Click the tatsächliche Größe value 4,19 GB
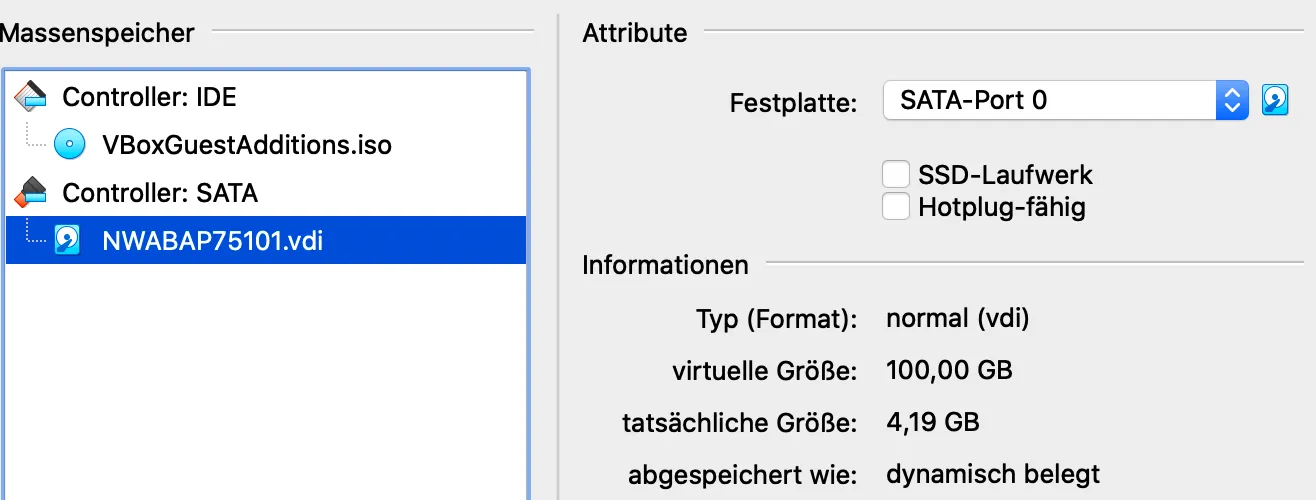The height and width of the screenshot is (500, 1316). point(932,422)
